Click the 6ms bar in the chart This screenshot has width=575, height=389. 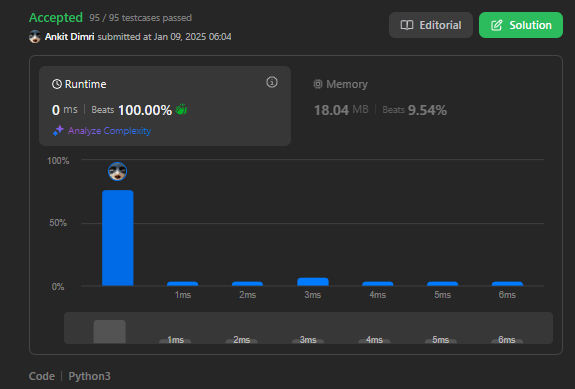pos(507,283)
